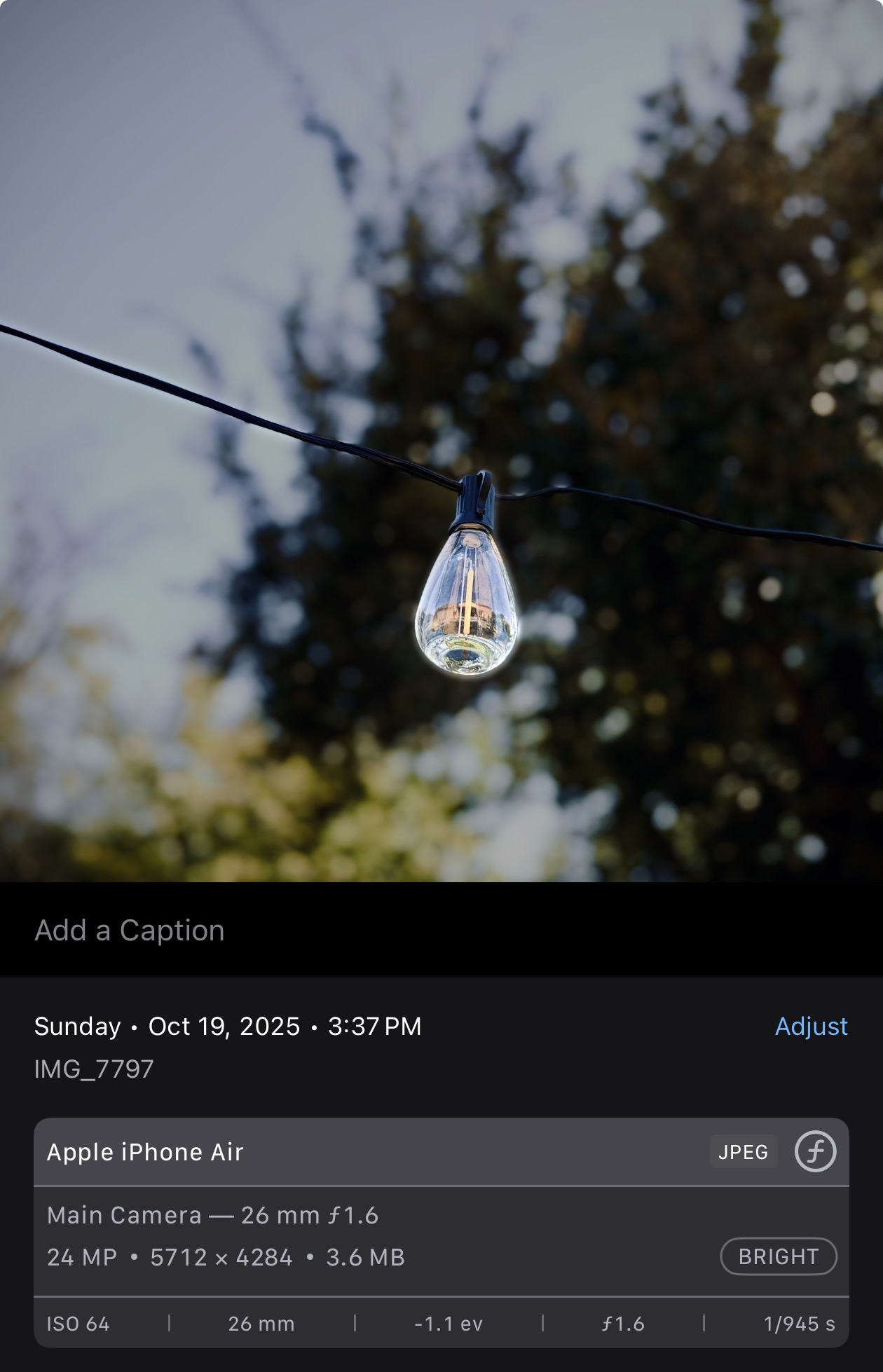Click the BRIGHT style badge
The height and width of the screenshot is (1372, 883).
778,1256
